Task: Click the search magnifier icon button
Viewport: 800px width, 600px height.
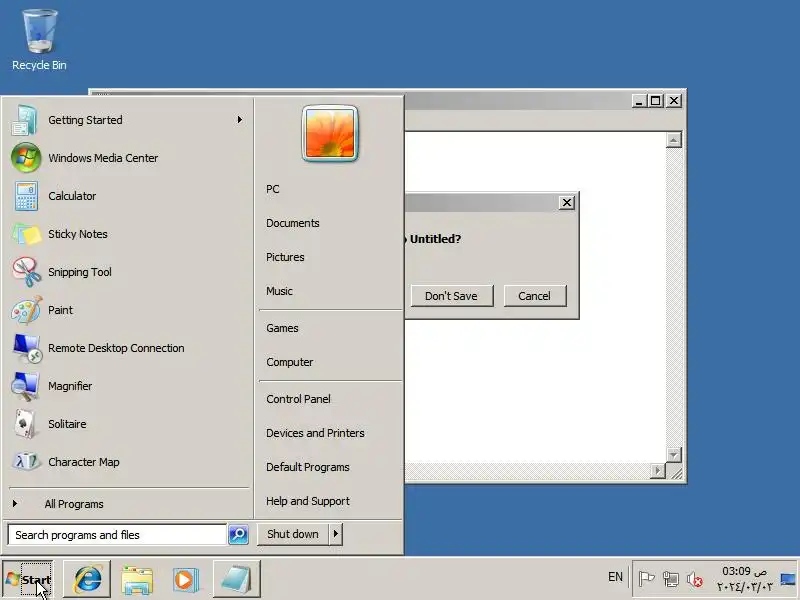Action: coord(238,535)
